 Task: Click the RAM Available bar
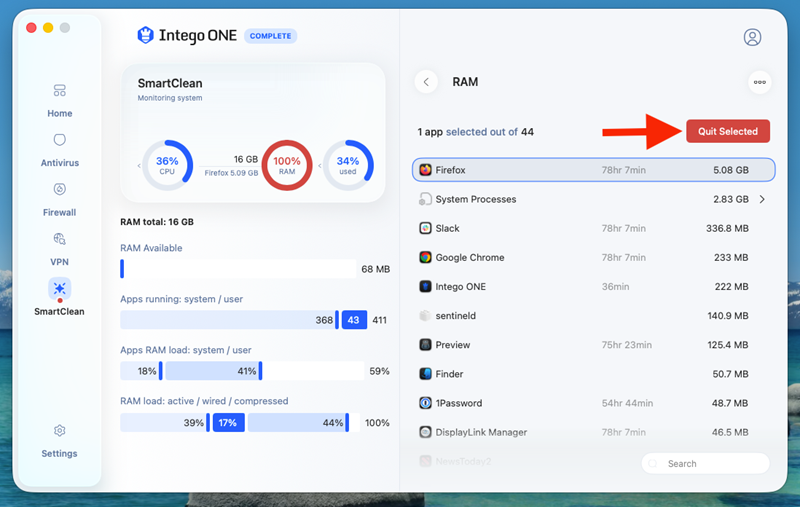(x=238, y=269)
